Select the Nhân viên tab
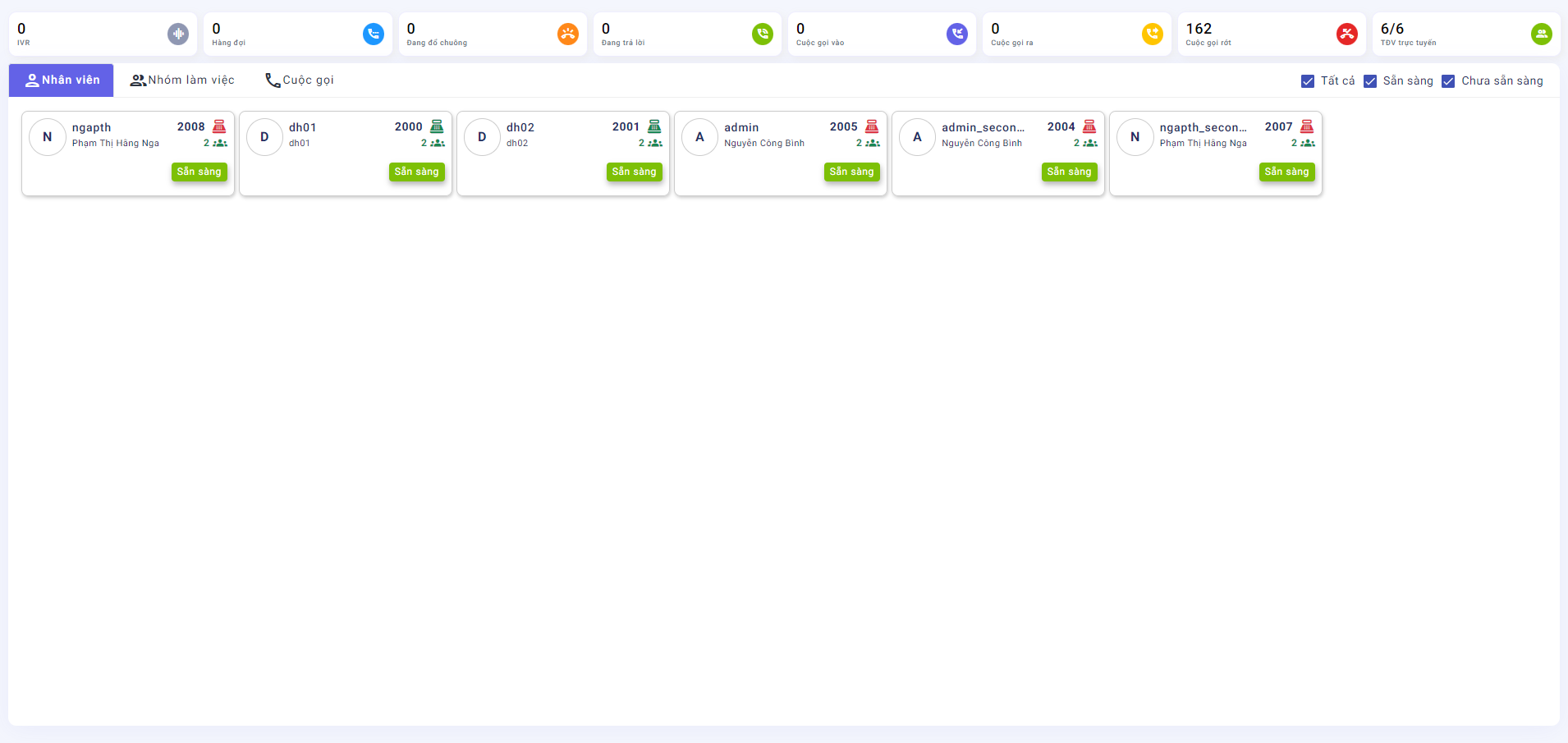 [x=62, y=80]
